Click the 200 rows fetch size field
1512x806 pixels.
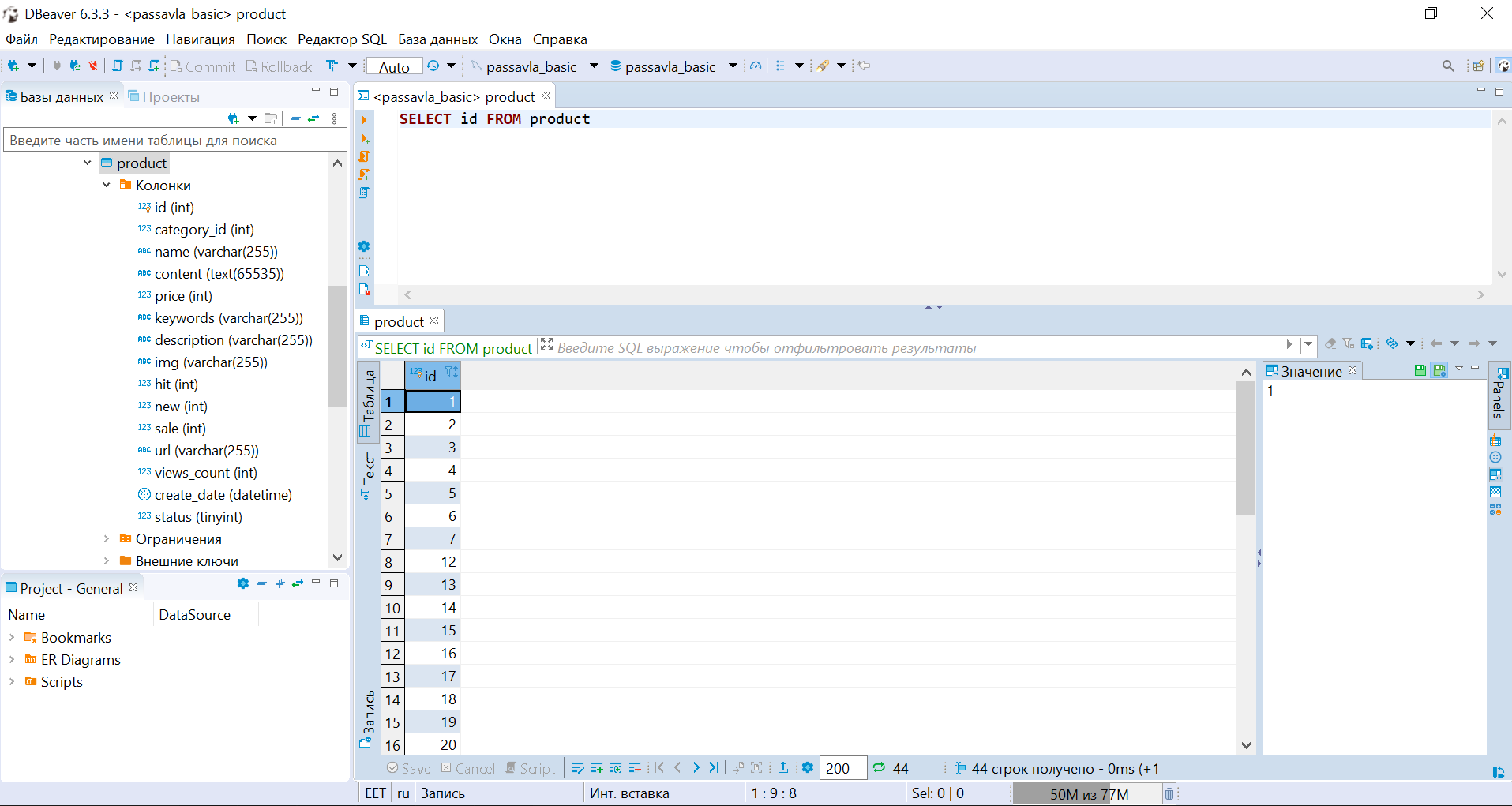(843, 768)
